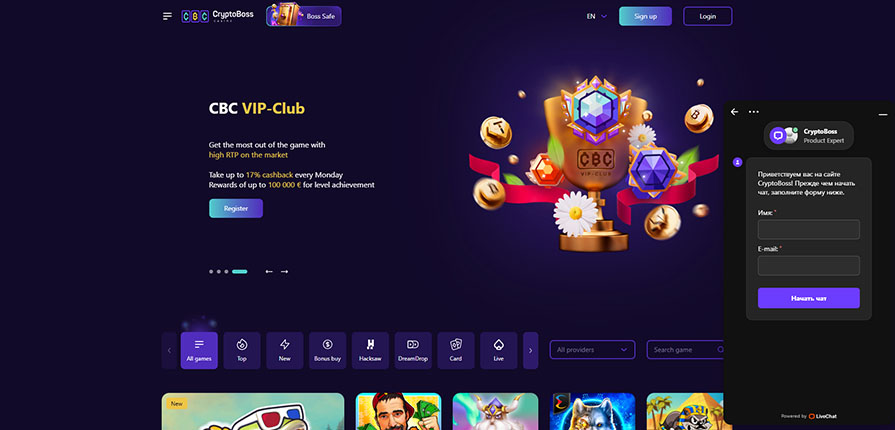Click the chat E-mail input field
The width and height of the screenshot is (895, 430).
[x=808, y=266]
